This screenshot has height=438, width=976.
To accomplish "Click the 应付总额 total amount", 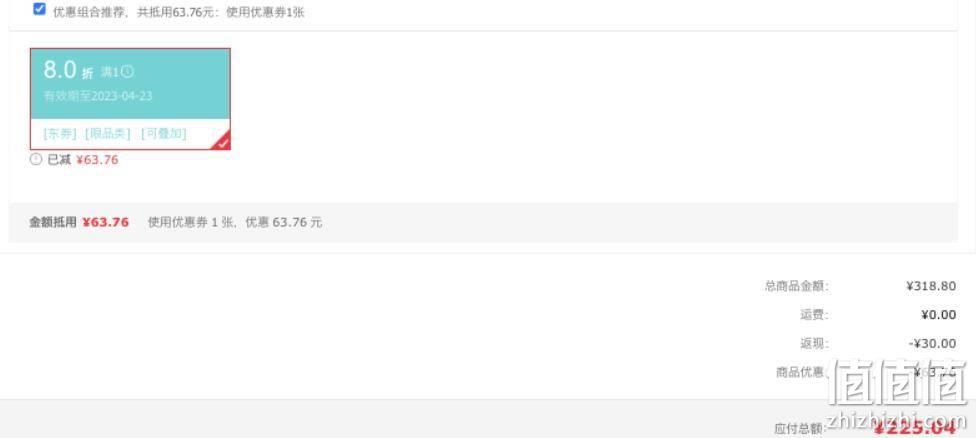I will click(914, 428).
